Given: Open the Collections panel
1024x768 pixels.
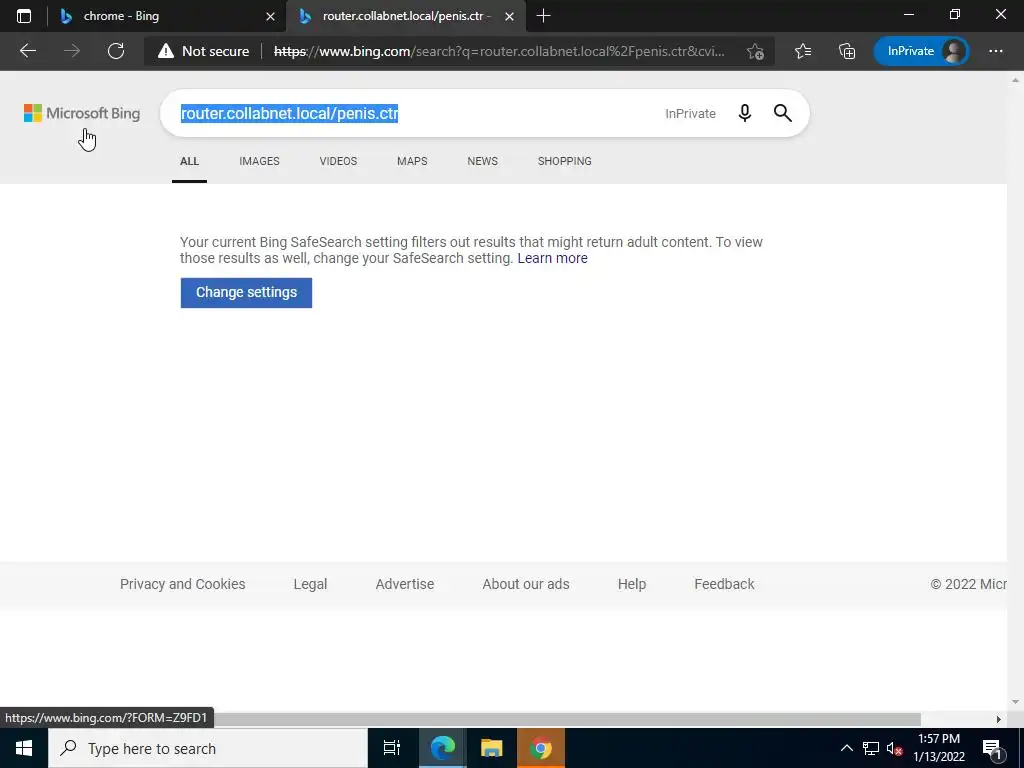Looking at the screenshot, I should point(846,51).
